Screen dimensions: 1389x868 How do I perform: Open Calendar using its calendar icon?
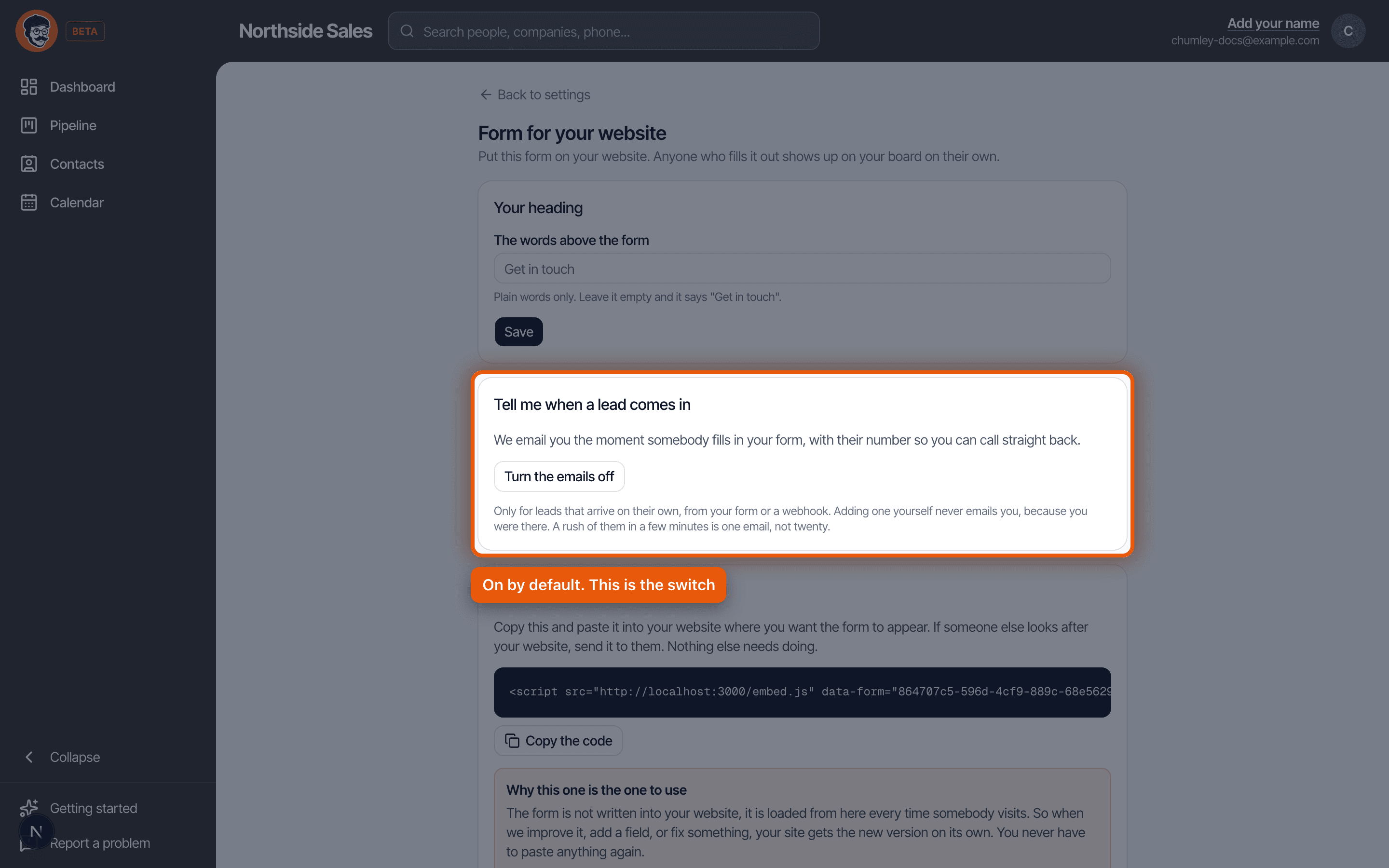(x=29, y=202)
